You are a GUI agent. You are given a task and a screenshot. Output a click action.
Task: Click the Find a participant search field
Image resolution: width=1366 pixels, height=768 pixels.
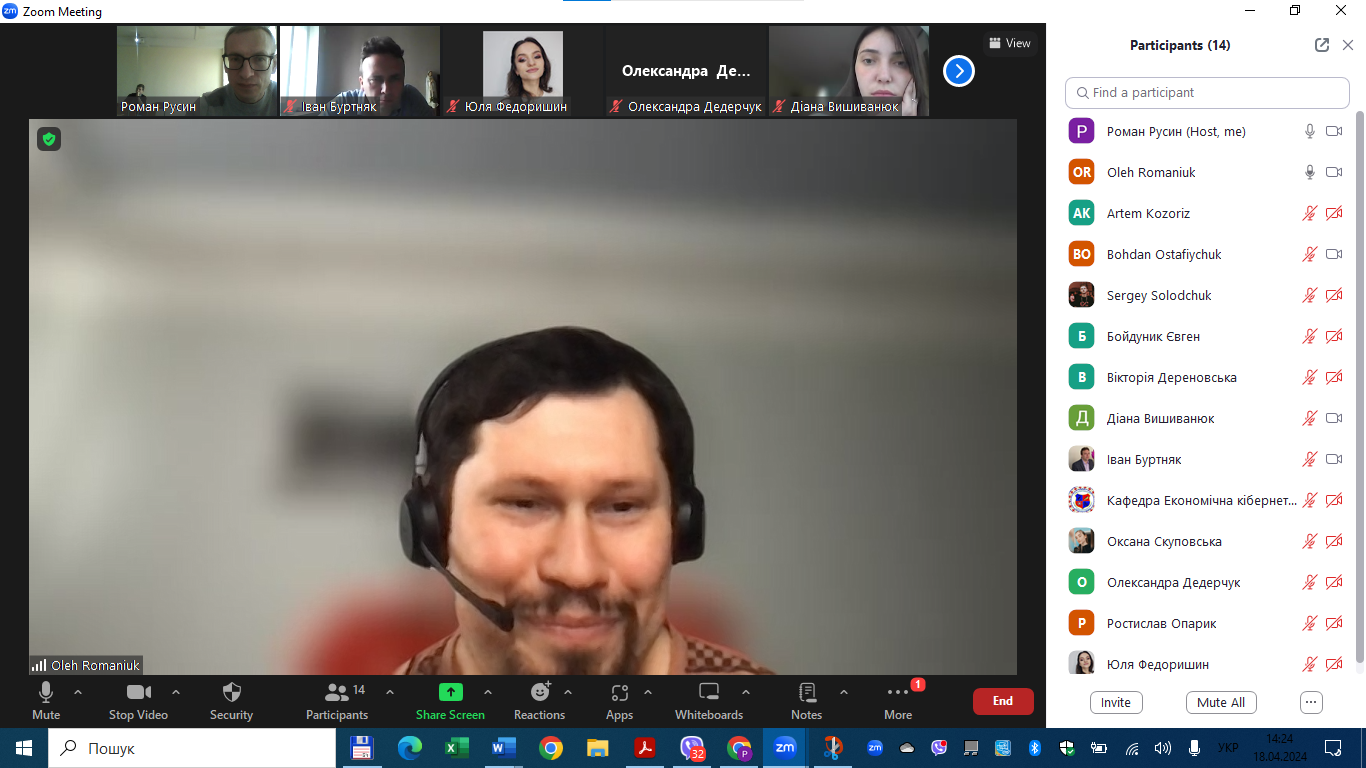click(x=1207, y=93)
